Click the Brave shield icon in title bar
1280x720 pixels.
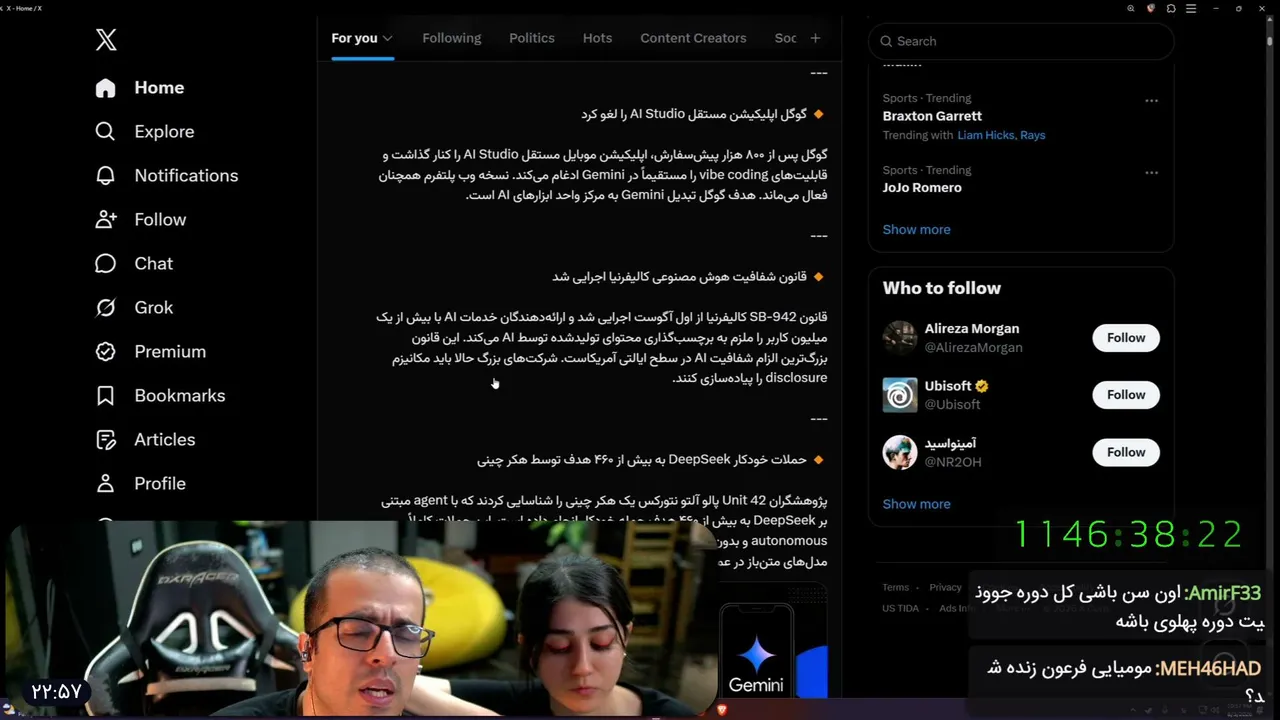(x=1151, y=8)
